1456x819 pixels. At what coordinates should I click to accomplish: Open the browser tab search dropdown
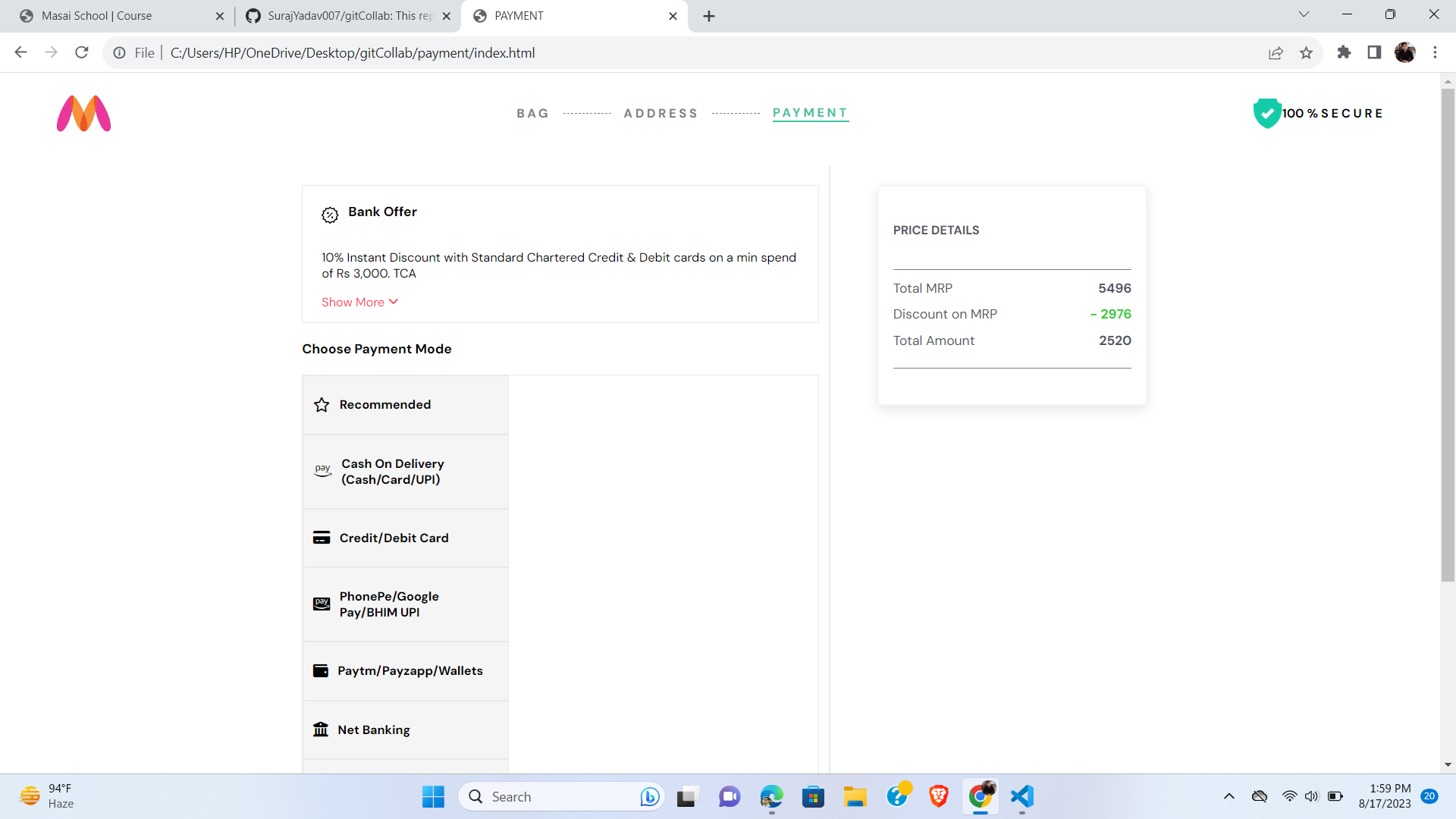click(x=1303, y=14)
